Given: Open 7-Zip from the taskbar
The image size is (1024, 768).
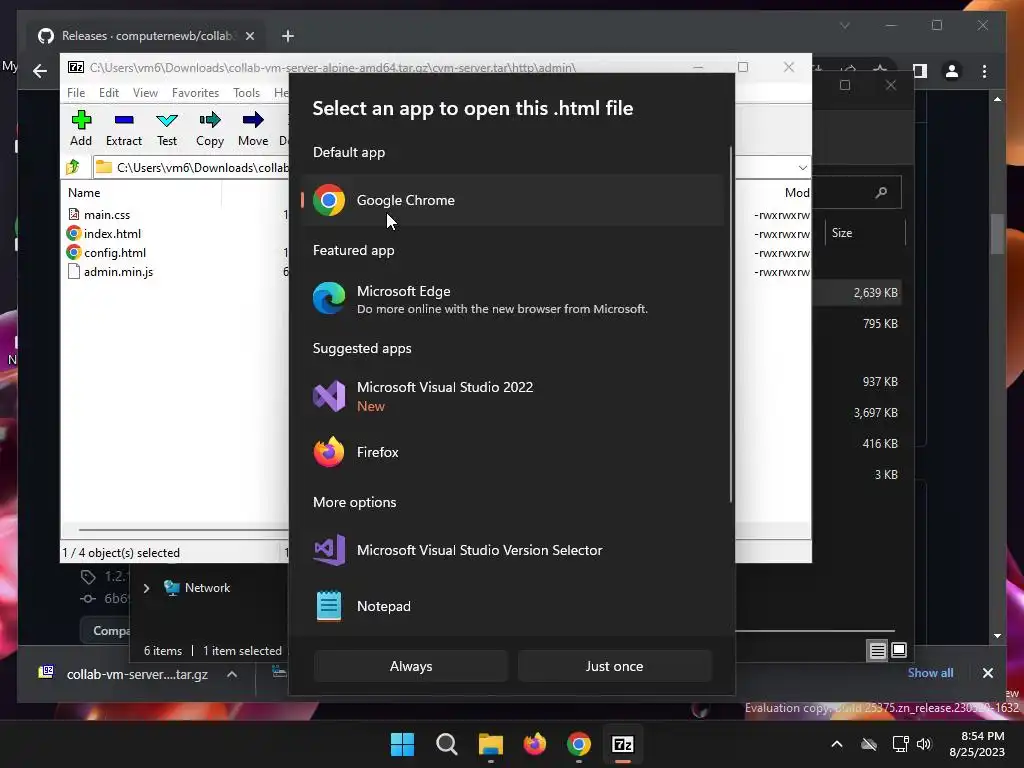Looking at the screenshot, I should click(622, 744).
